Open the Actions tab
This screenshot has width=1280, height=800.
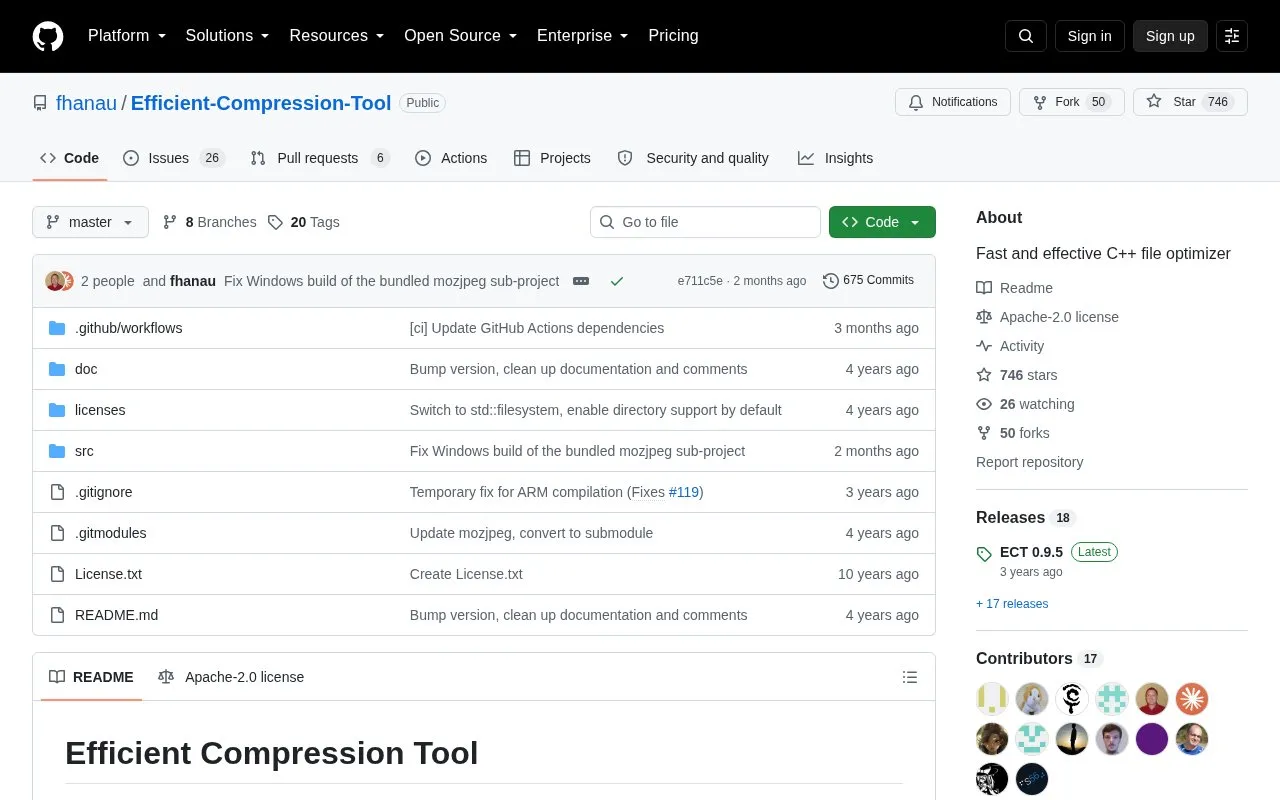pos(451,158)
